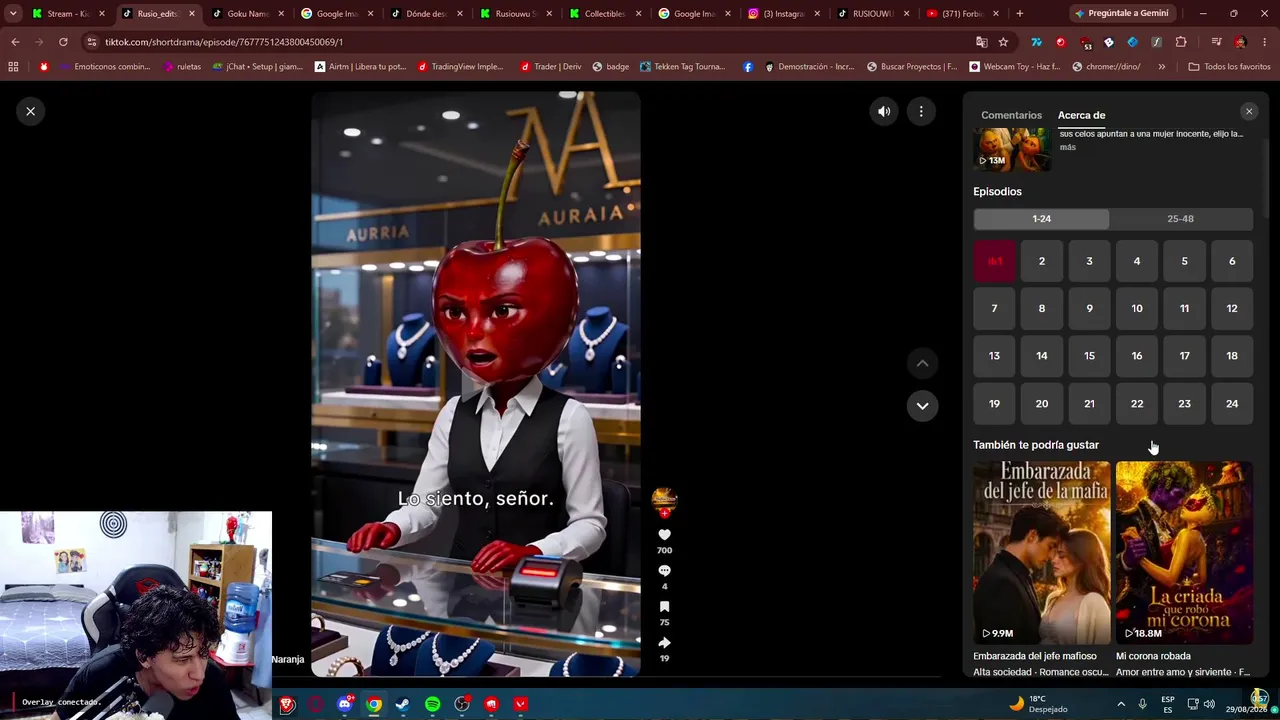Image resolution: width=1280 pixels, height=720 pixels.
Task: Show hidden system tray icons
Action: pyautogui.click(x=1121, y=704)
